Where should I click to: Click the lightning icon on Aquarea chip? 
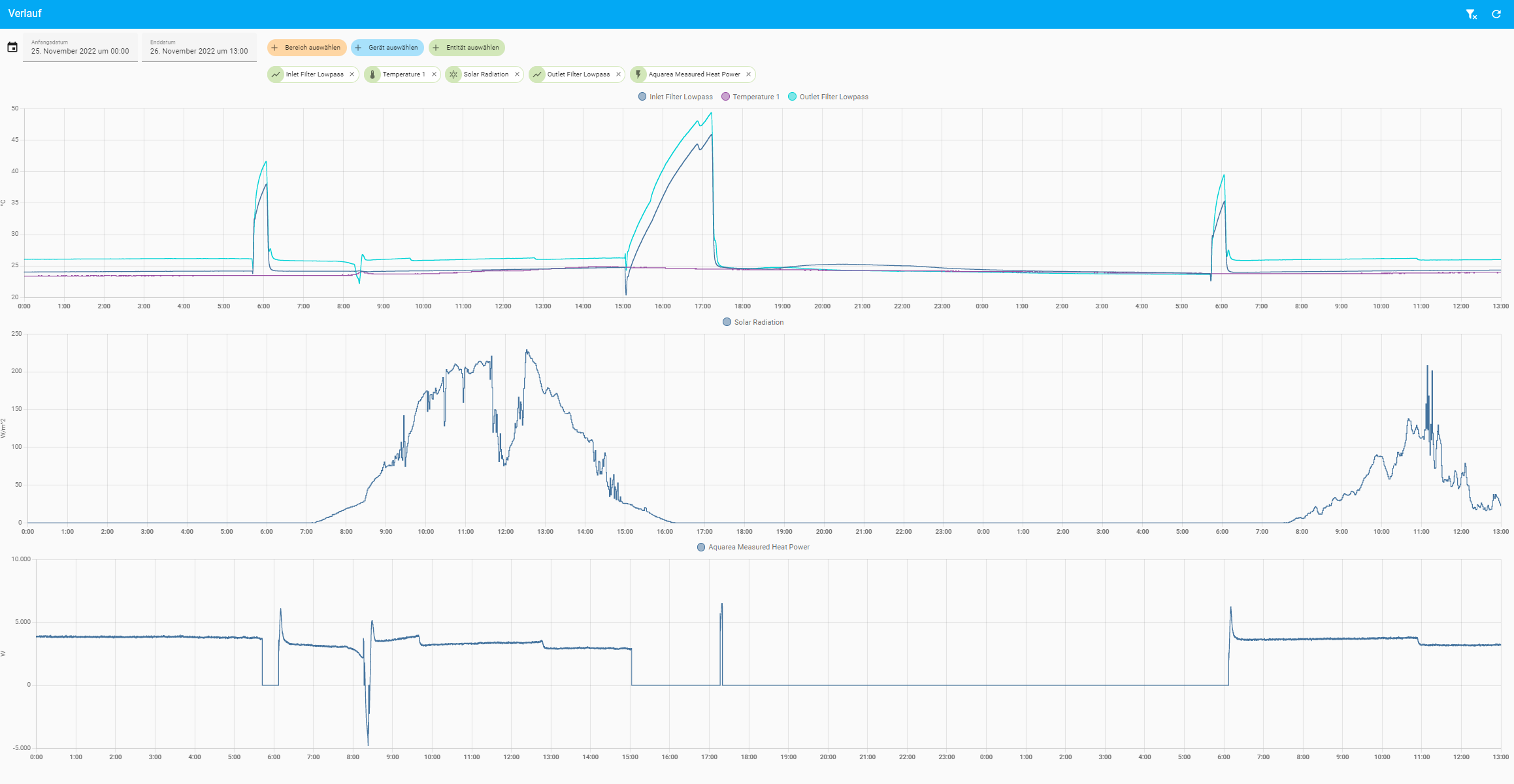click(638, 74)
